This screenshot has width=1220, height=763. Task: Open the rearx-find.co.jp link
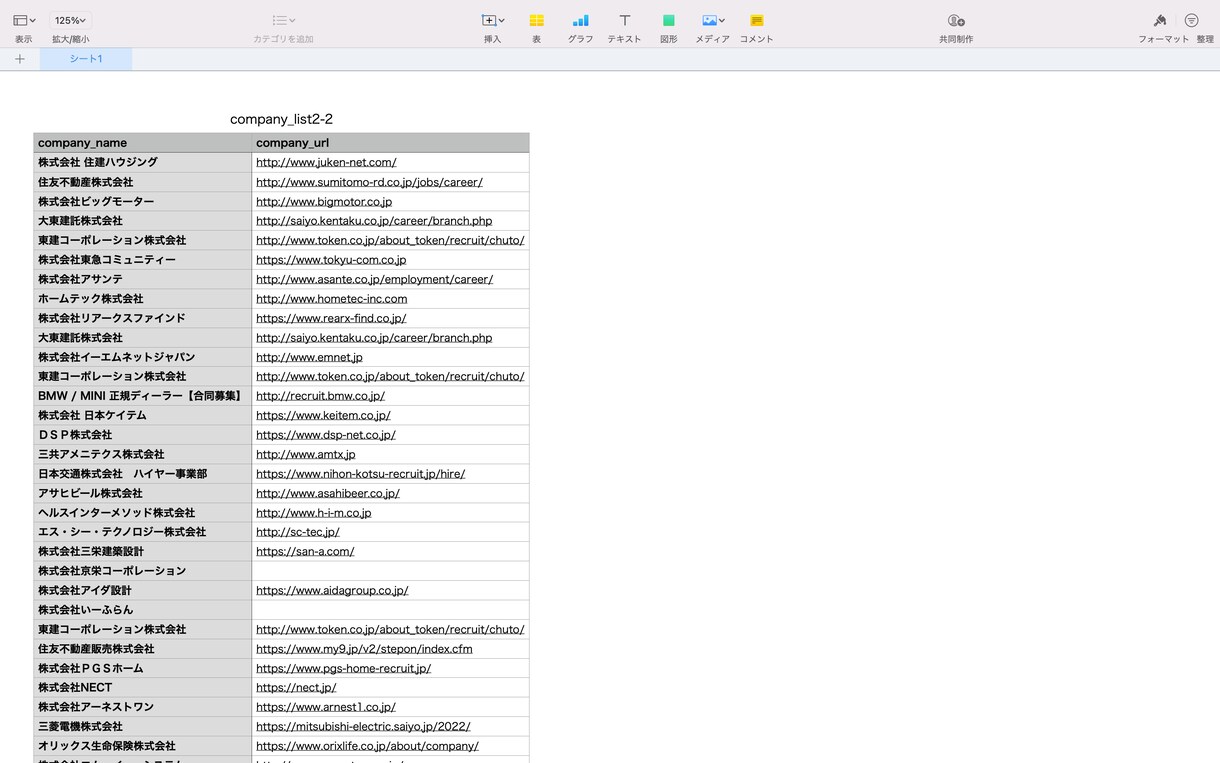tap(331, 318)
